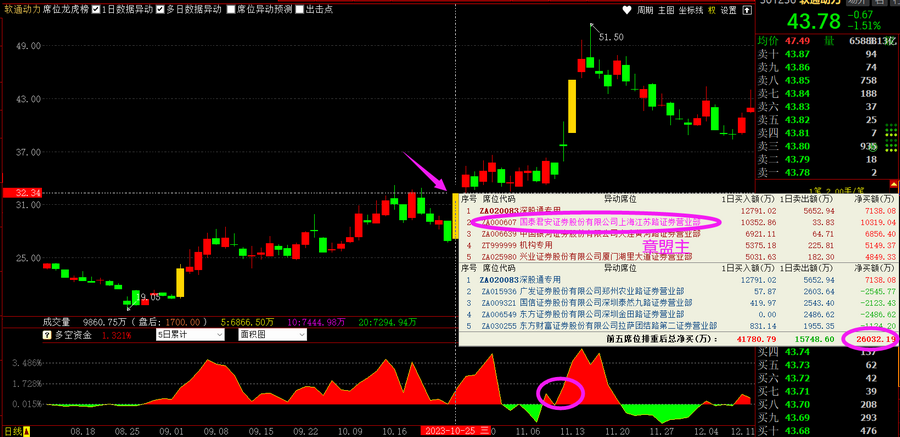Open the 5日累计 dropdown

[190, 335]
